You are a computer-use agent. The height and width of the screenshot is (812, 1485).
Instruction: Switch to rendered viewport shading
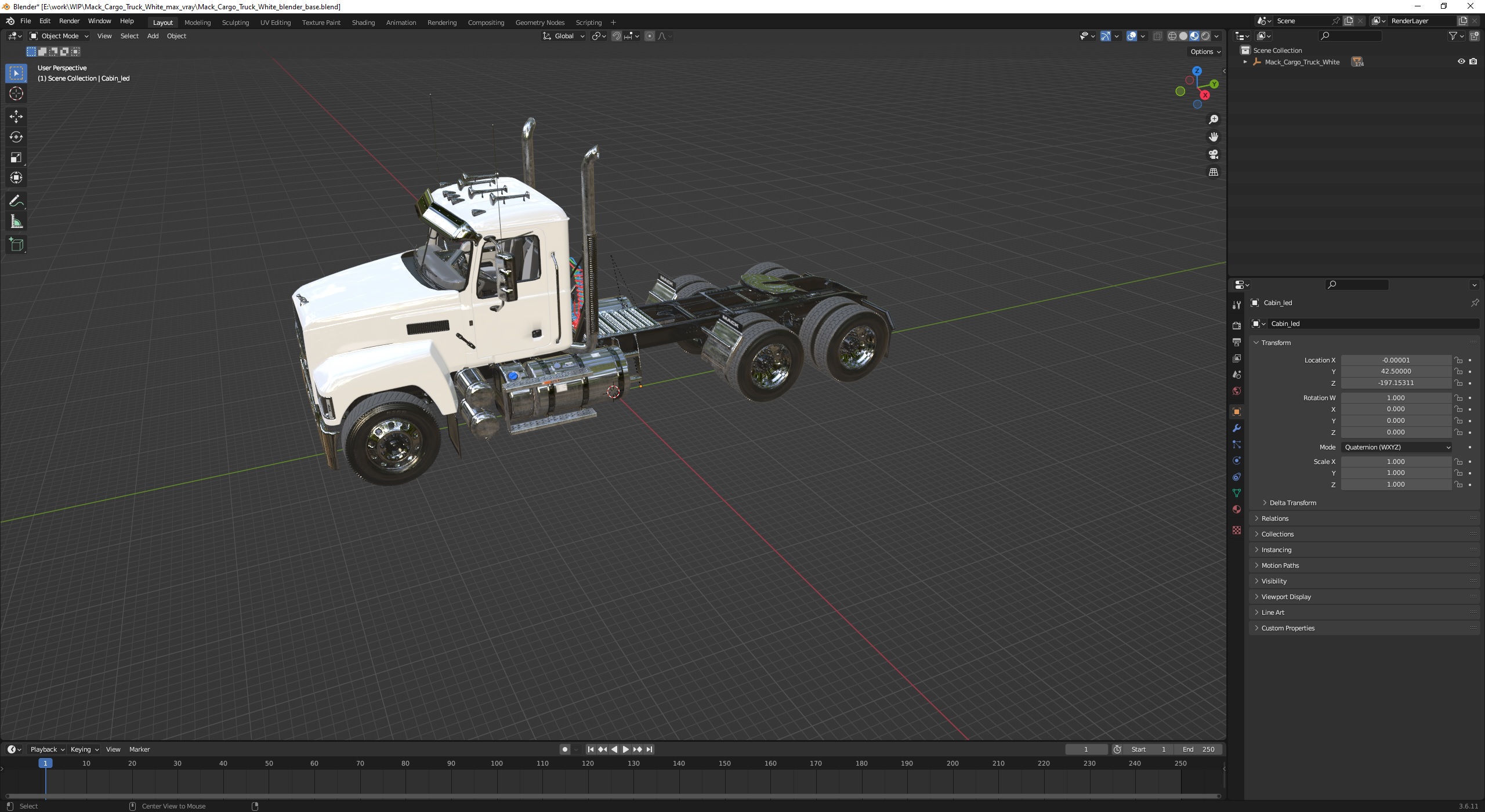point(1205,36)
